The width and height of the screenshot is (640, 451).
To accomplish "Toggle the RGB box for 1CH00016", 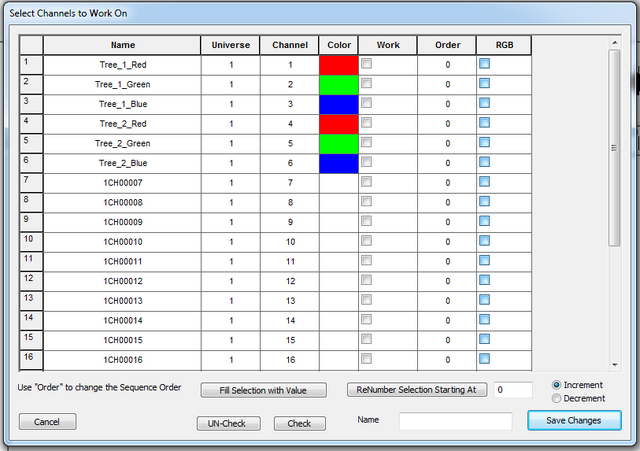I will tap(484, 359).
